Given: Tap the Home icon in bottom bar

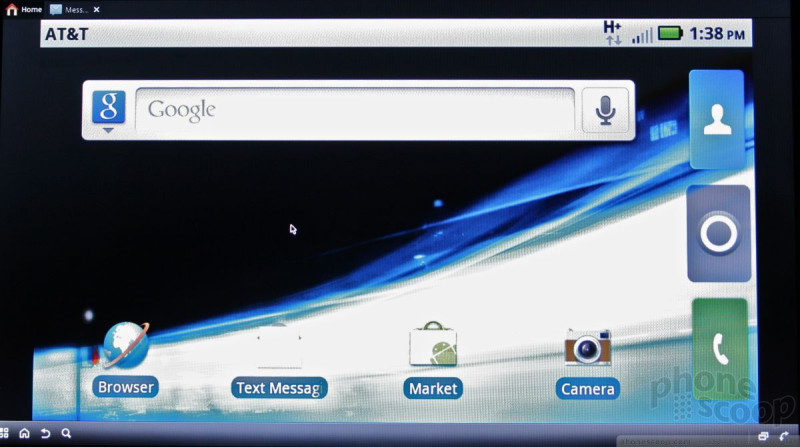Looking at the screenshot, I should pos(24,433).
